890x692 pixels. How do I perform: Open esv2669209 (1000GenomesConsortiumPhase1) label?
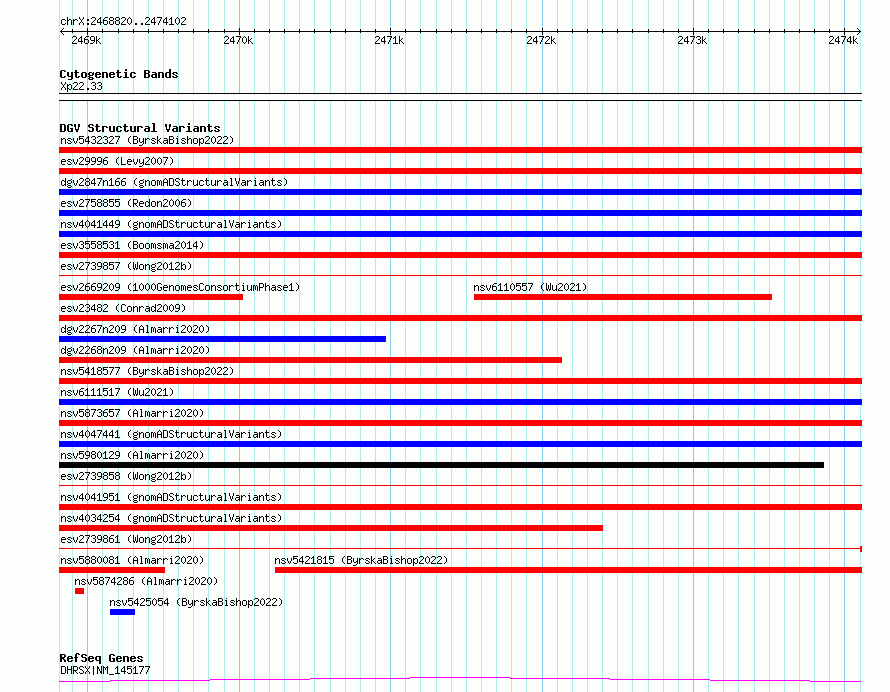coord(180,287)
